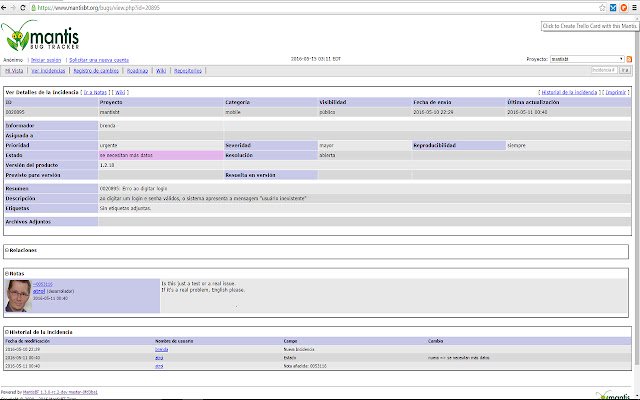Image resolution: width=640 pixels, height=400 pixels.
Task: Open Repositorios menu item
Action: pyautogui.click(x=188, y=71)
